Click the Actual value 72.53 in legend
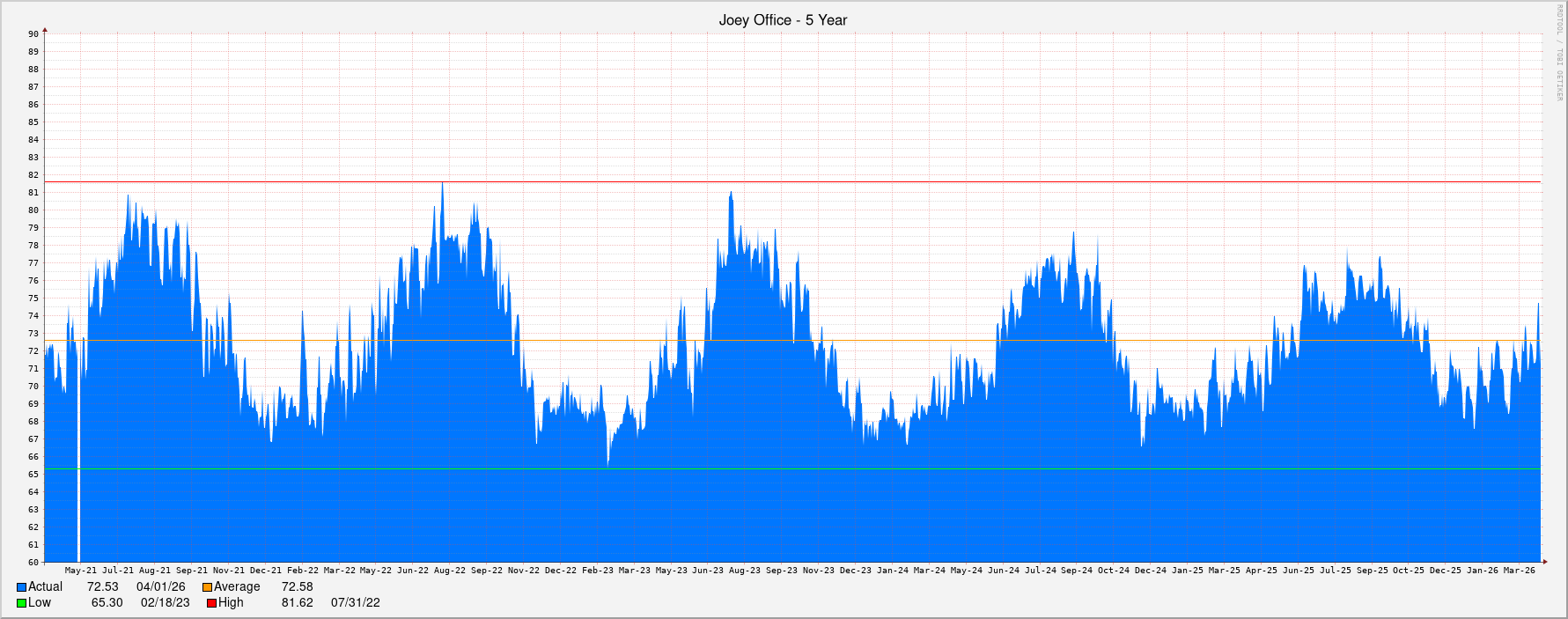This screenshot has height=619, width=1568. pos(102,587)
